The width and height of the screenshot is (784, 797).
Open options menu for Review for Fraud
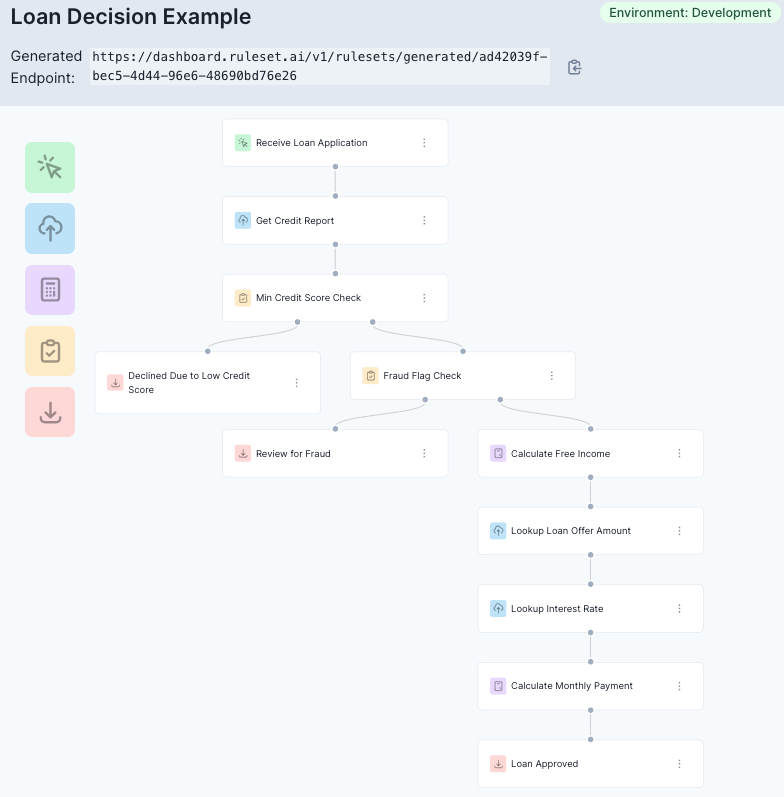(424, 453)
